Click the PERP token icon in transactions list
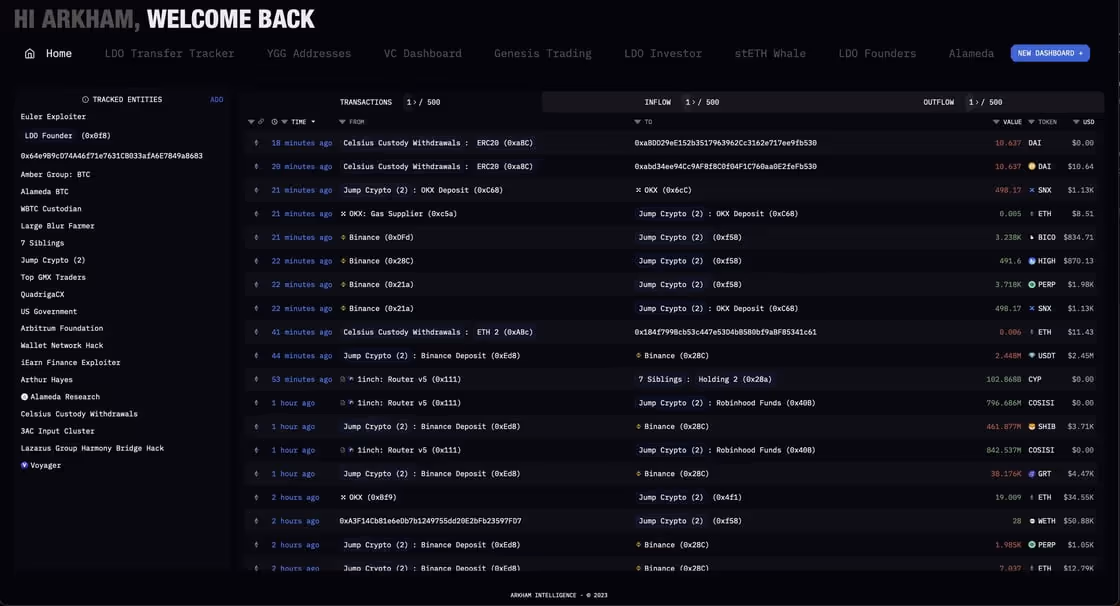Screen dimensions: 1120x606 (x=1033, y=283)
